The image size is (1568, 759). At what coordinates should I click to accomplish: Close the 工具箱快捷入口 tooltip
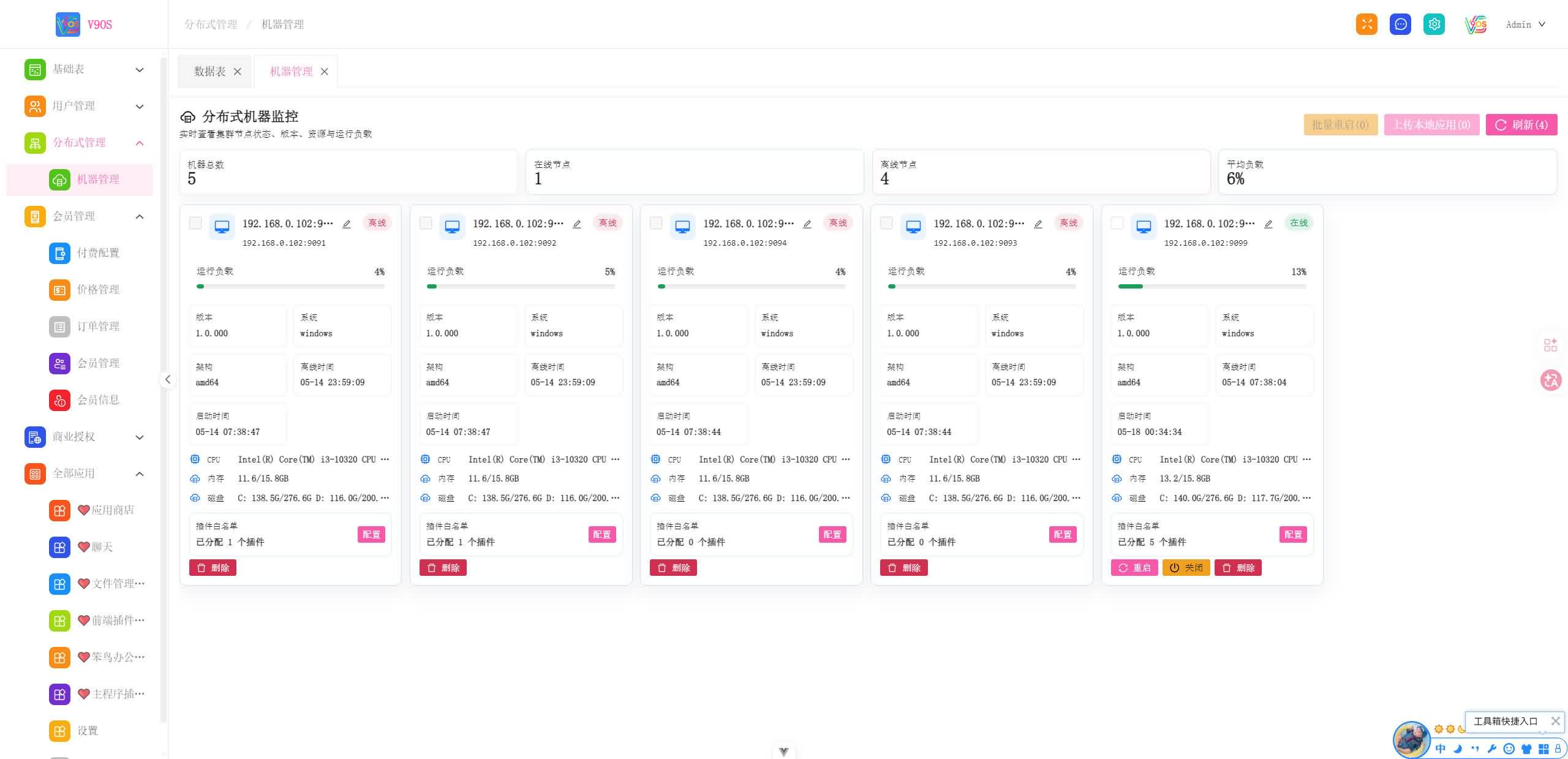click(x=1555, y=721)
